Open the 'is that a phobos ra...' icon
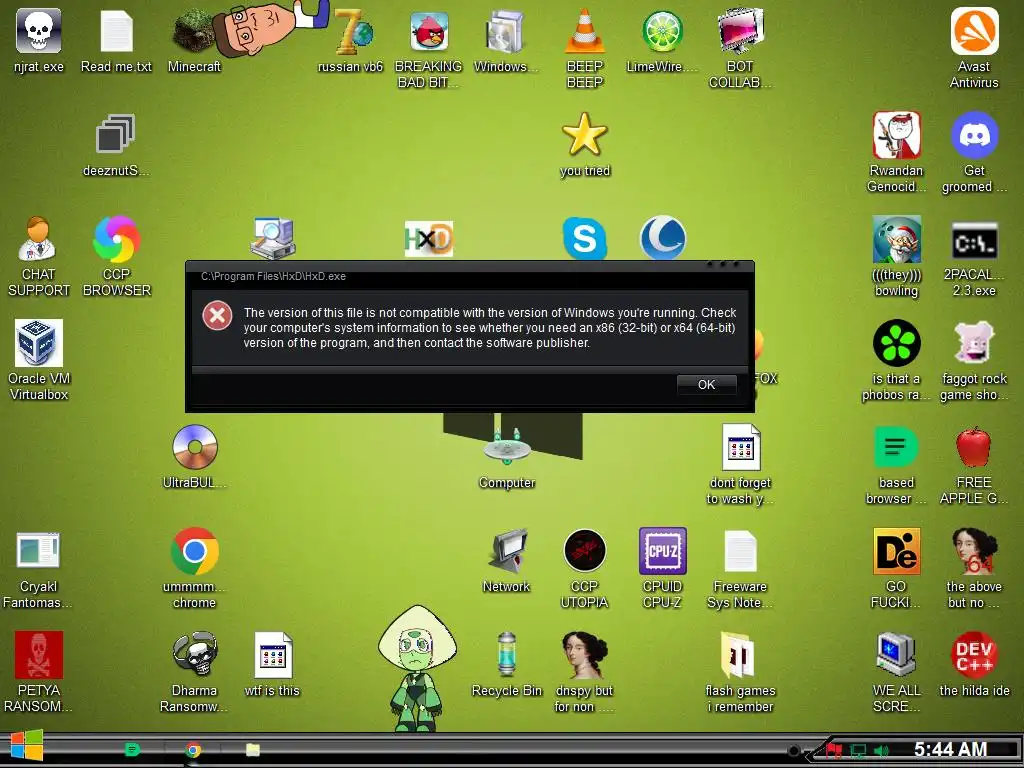The height and width of the screenshot is (768, 1024). coord(897,342)
